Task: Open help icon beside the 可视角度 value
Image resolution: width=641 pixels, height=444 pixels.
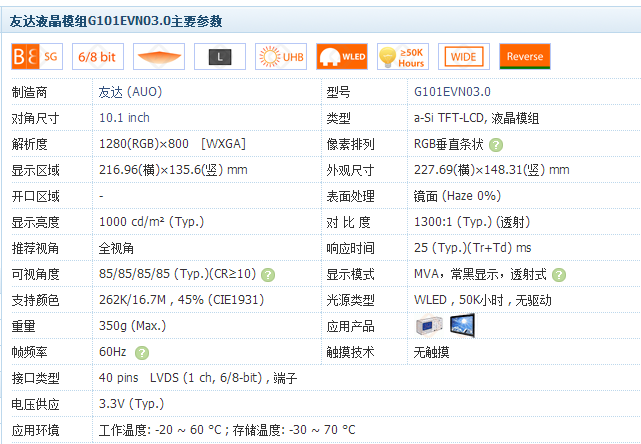Action: pos(268,274)
